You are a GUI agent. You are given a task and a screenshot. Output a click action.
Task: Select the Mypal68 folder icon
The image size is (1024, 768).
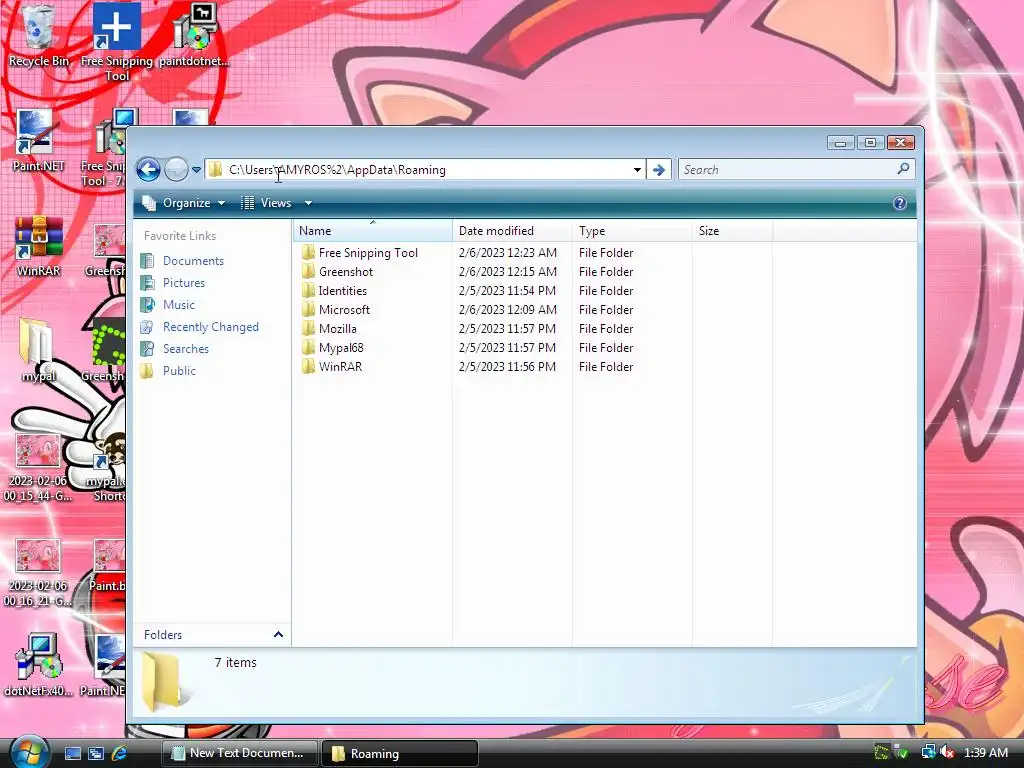pos(308,347)
